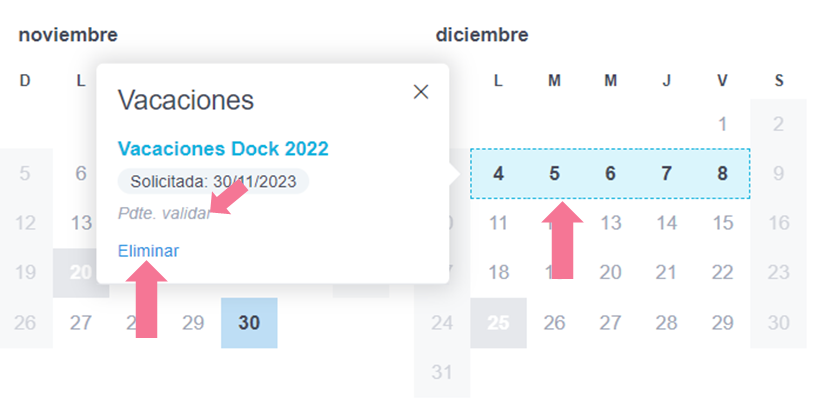Select December 14 date
Image resolution: width=834 pixels, height=411 pixels.
tap(666, 223)
